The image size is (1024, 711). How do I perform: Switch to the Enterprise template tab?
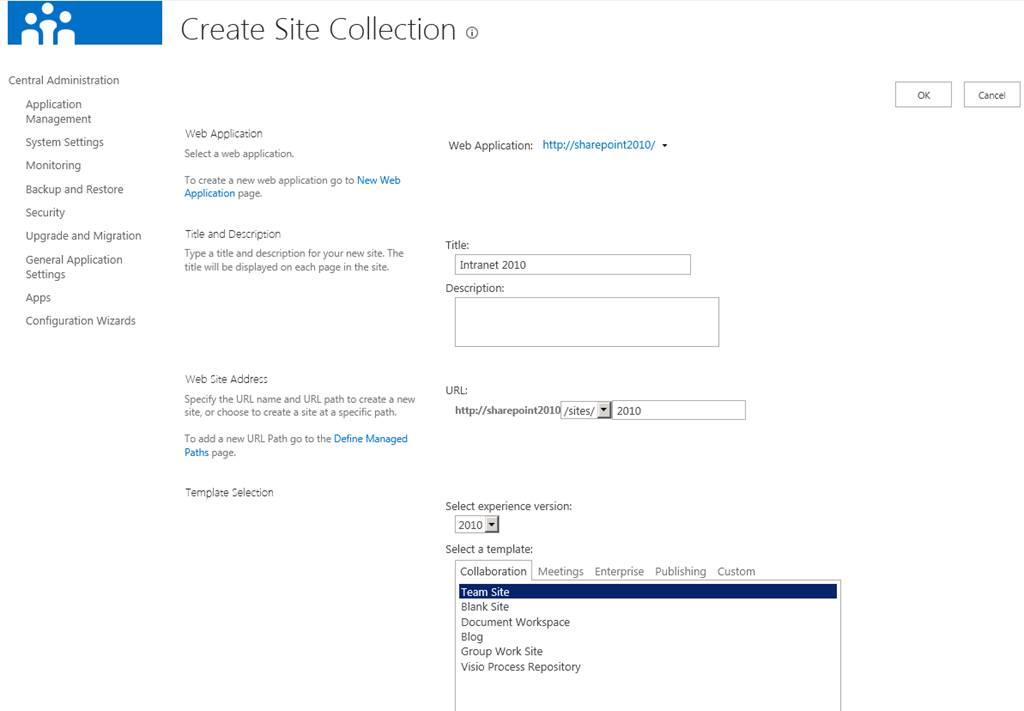pos(619,571)
